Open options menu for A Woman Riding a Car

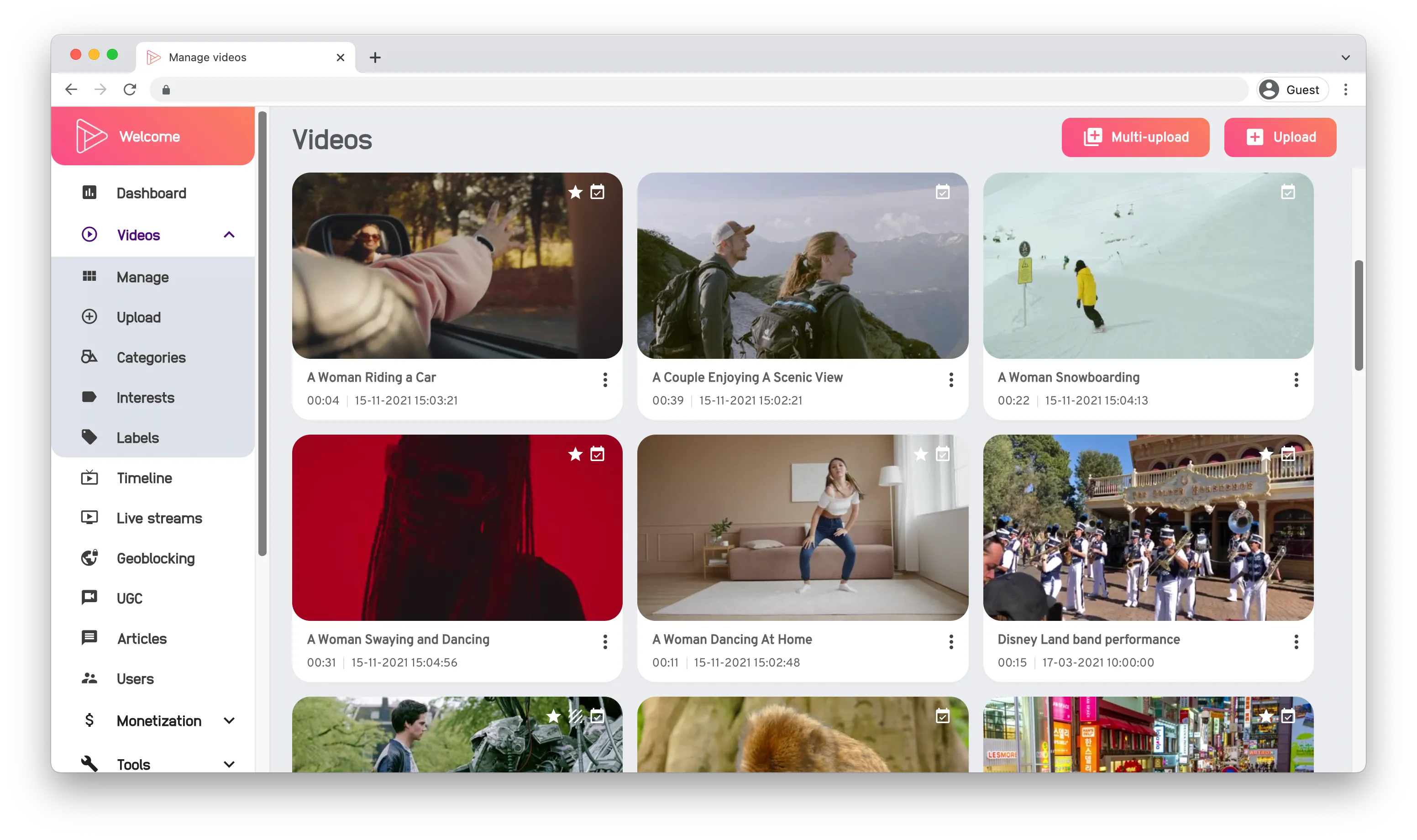605,380
